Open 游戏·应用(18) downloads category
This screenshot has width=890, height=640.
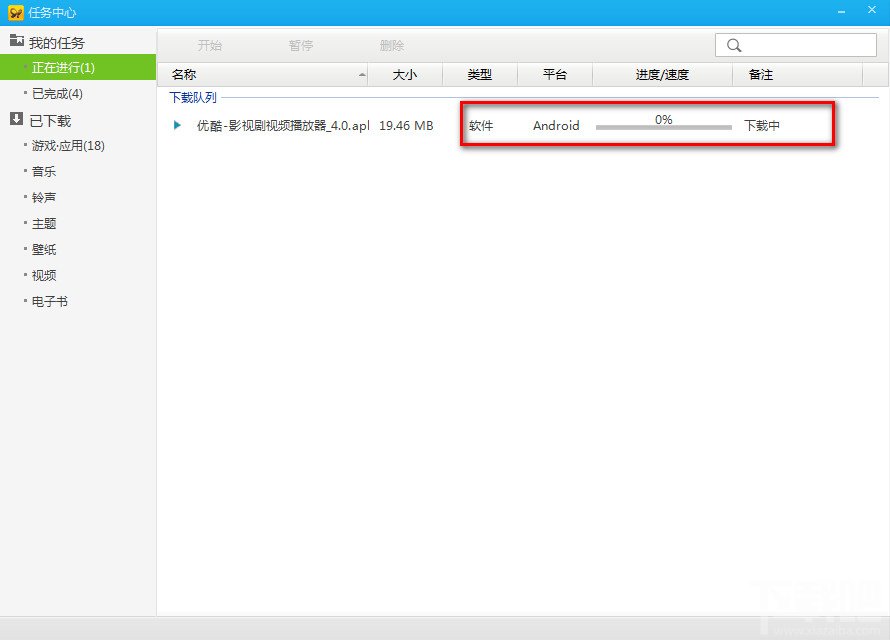pos(68,146)
